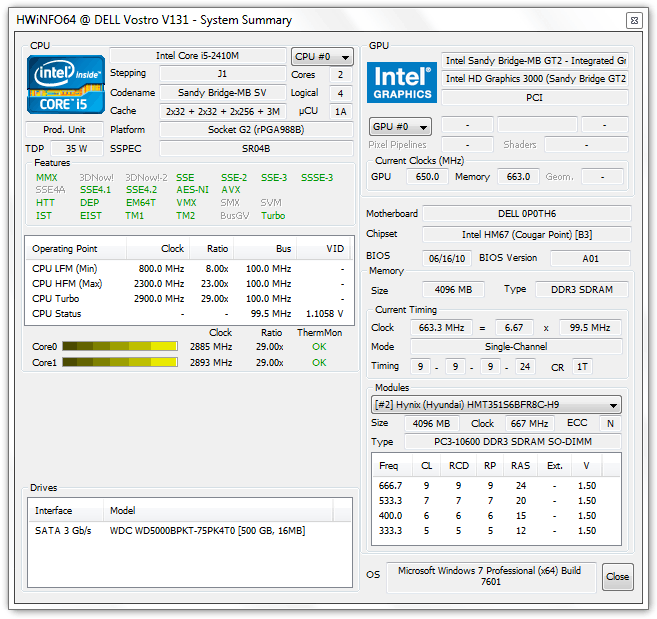Click the memory clock 663.3 MHz
This screenshot has height=619, width=657.
point(441,328)
